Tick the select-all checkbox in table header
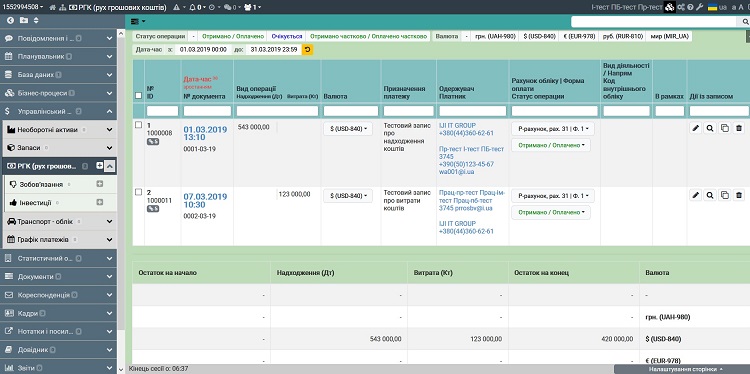The width and height of the screenshot is (750, 374). pos(139,96)
